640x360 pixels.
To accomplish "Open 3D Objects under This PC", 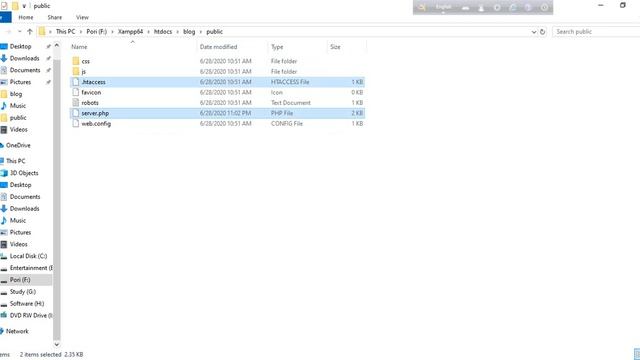I will (x=24, y=173).
